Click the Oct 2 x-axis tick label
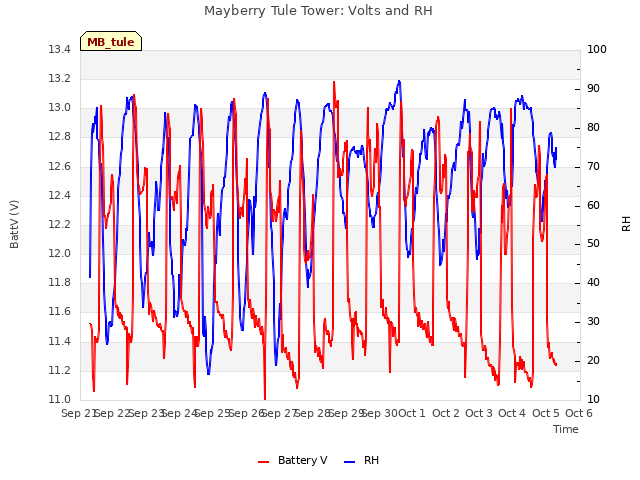This screenshot has height=480, width=640. tap(446, 413)
